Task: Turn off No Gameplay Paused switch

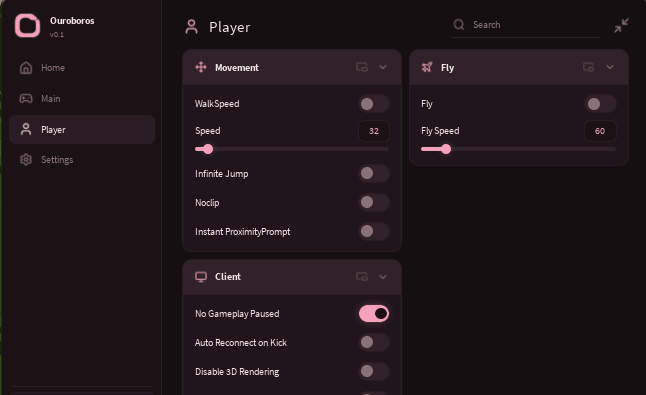Action: click(374, 314)
